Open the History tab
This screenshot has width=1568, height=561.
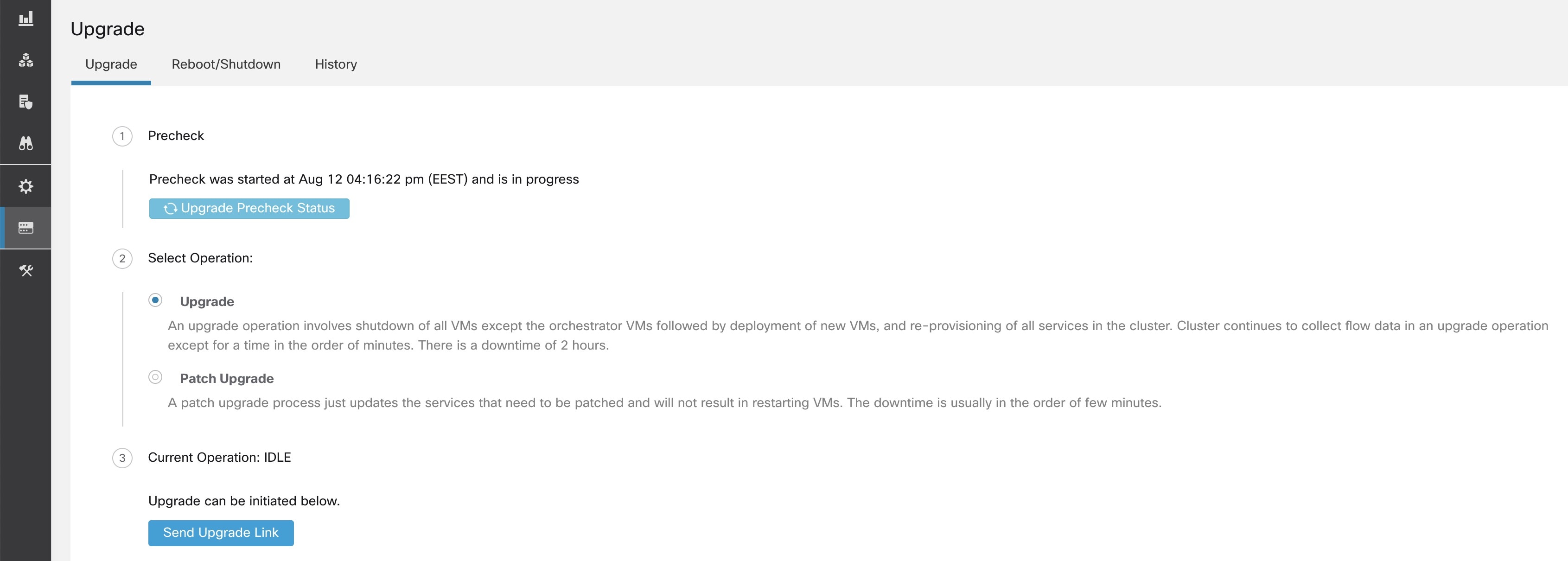[336, 64]
